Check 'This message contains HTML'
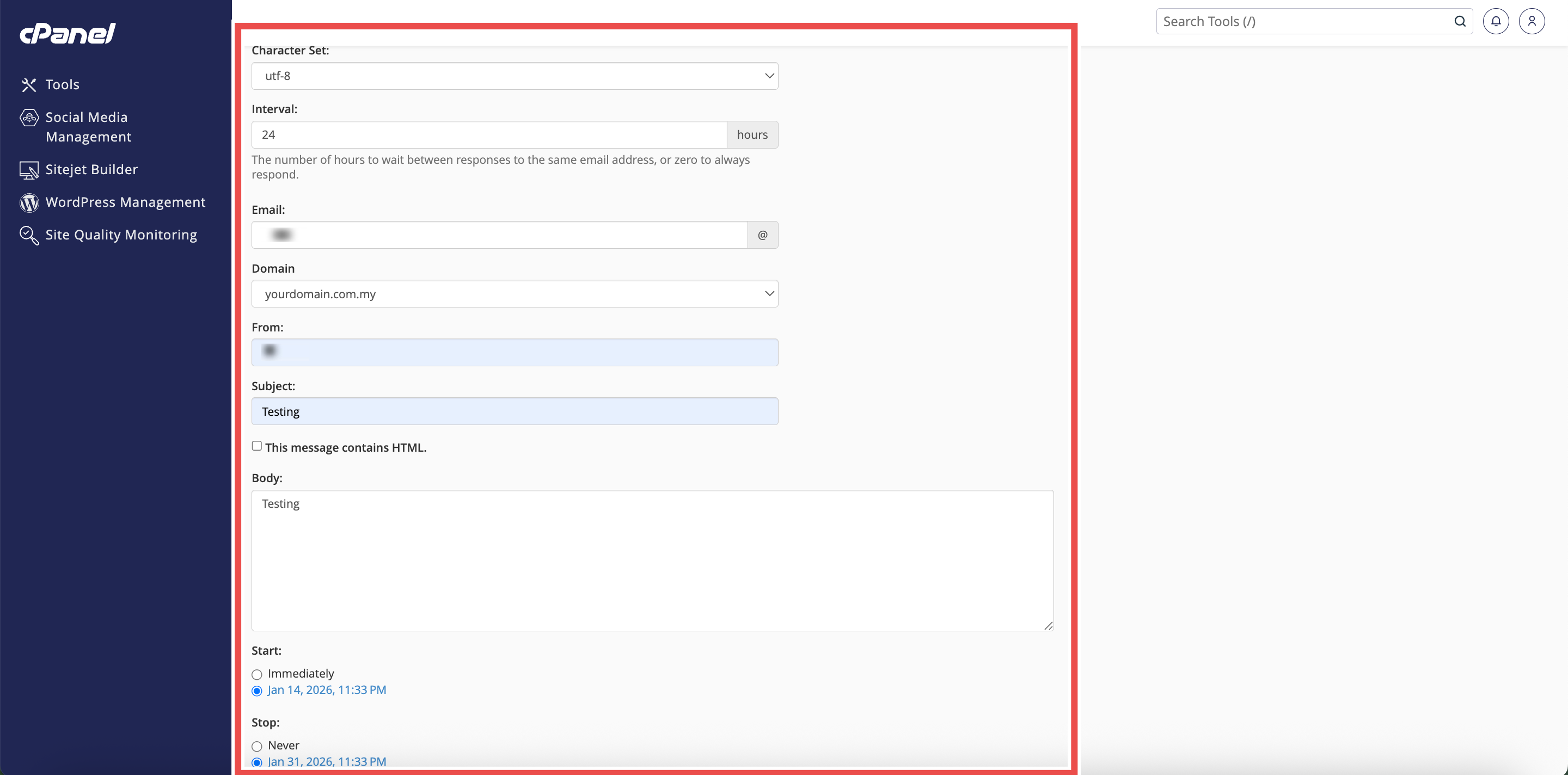1568x775 pixels. pos(257,446)
